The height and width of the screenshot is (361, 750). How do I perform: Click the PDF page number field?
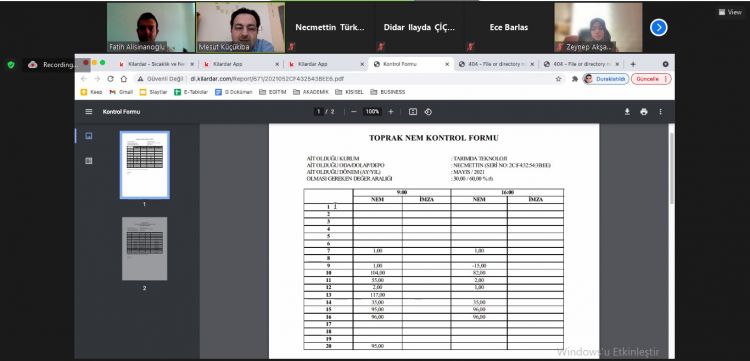[x=319, y=112]
